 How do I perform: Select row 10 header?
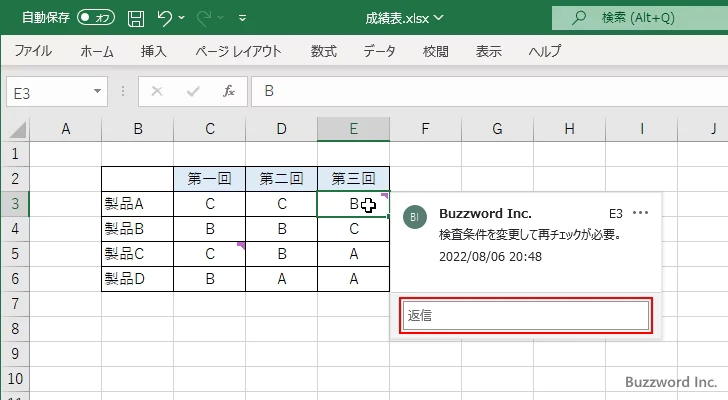click(x=15, y=379)
